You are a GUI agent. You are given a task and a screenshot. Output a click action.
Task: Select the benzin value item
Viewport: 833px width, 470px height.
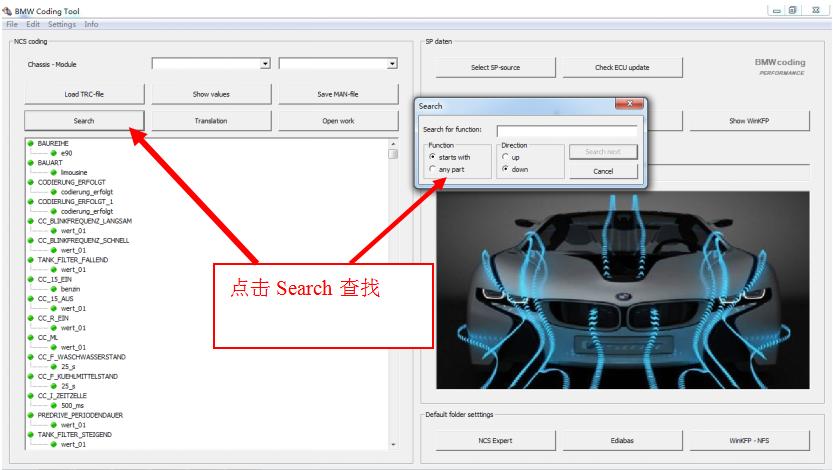tap(70, 289)
